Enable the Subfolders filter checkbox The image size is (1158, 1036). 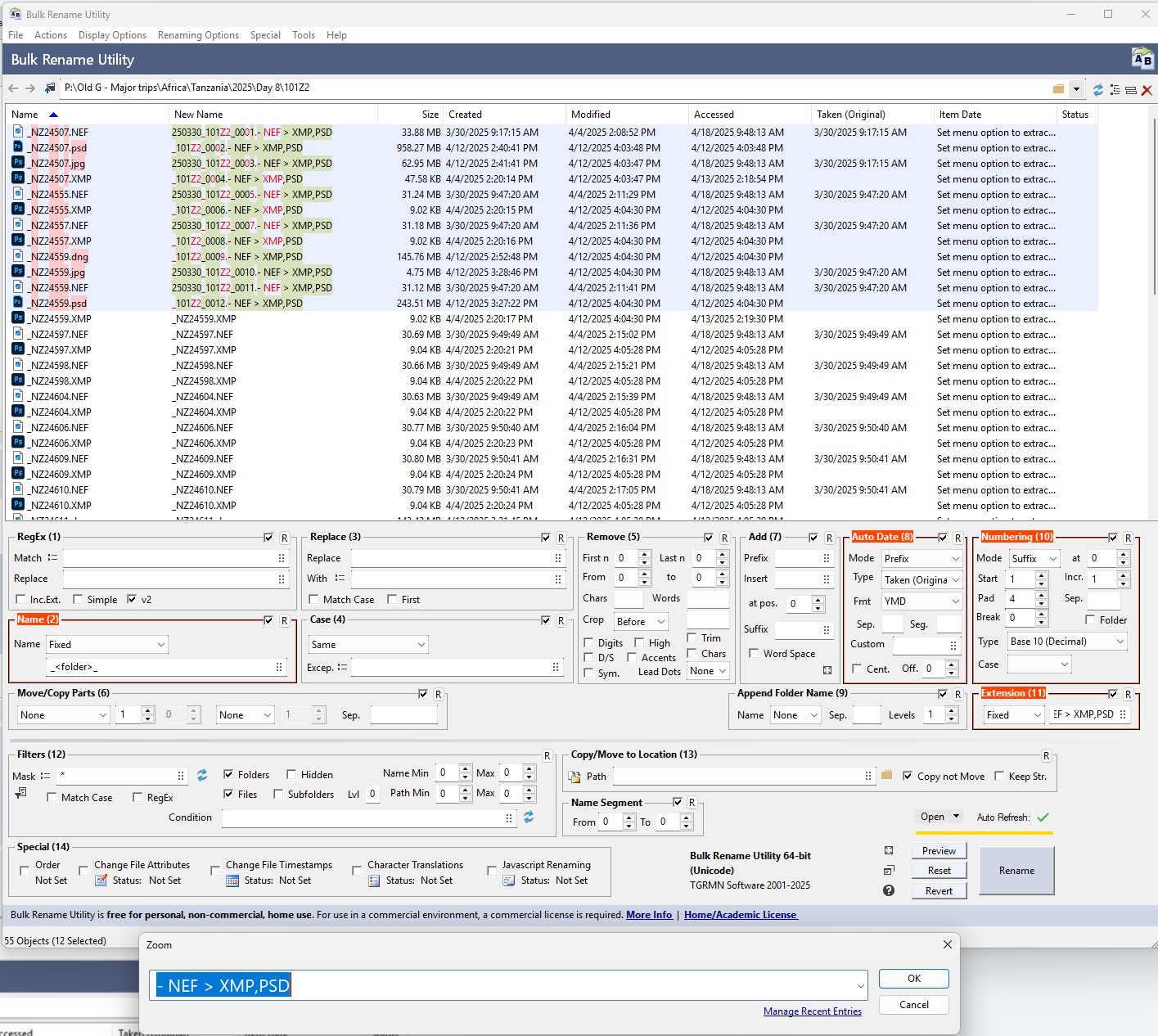pos(278,794)
